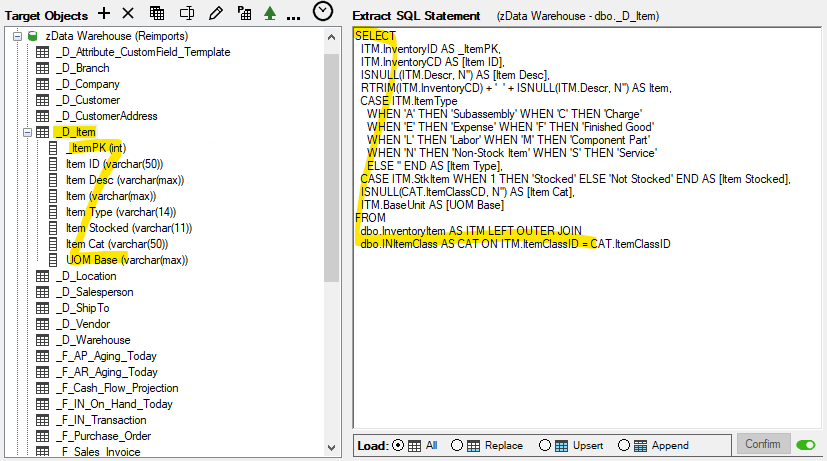Viewport: 827px width, 461px height.
Task: Select the Replace load option
Action: (457, 445)
